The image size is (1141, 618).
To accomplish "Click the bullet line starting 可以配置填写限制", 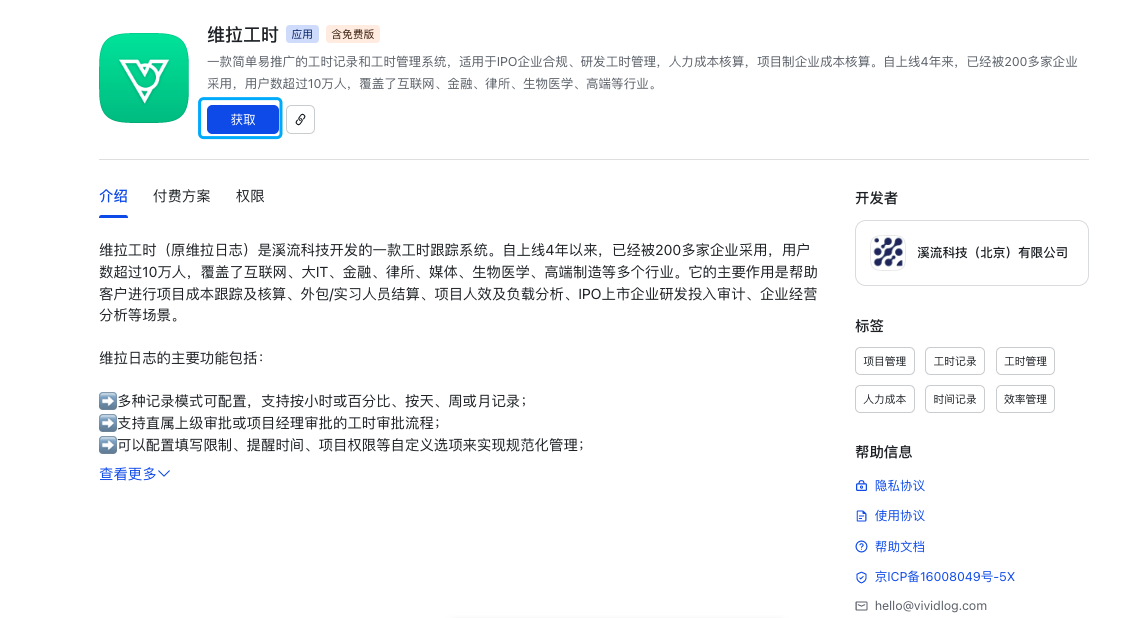I will (x=342, y=445).
